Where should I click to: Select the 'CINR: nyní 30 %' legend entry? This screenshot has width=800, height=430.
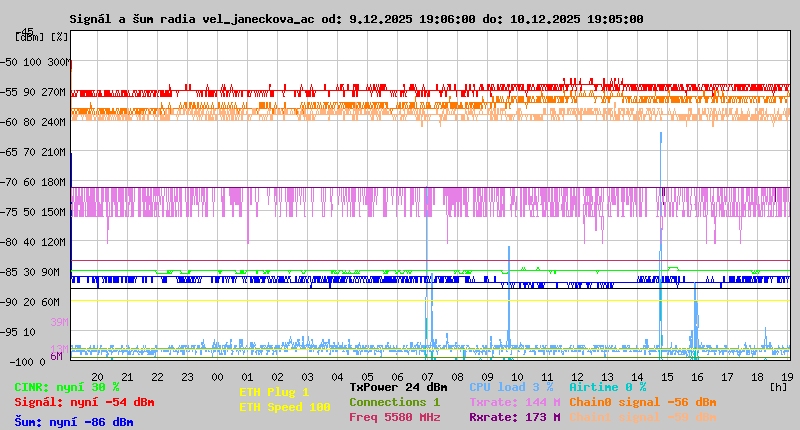[x=67, y=388]
